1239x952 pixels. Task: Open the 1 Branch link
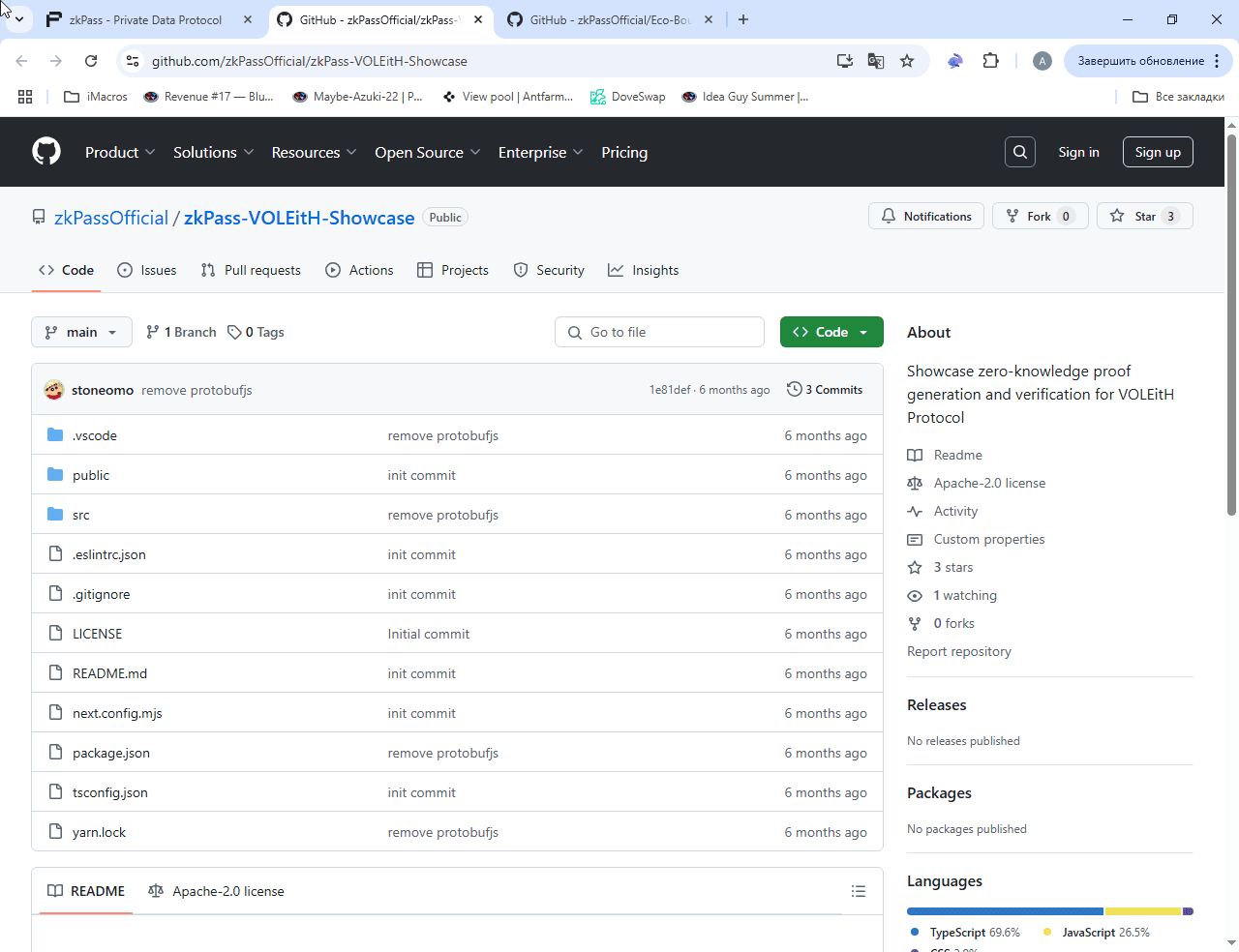181,332
